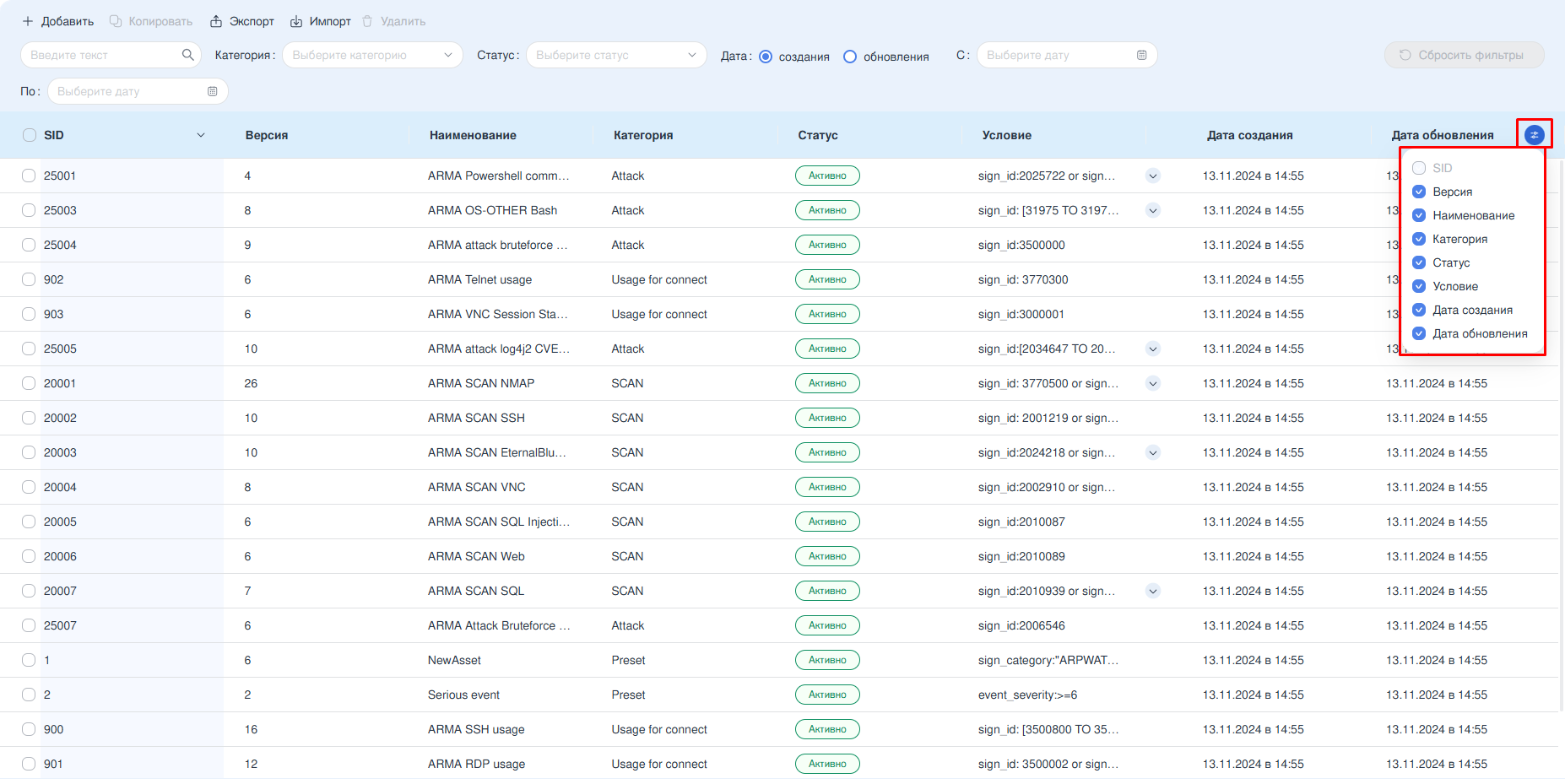Click the search magnifier icon in the text field

click(187, 55)
